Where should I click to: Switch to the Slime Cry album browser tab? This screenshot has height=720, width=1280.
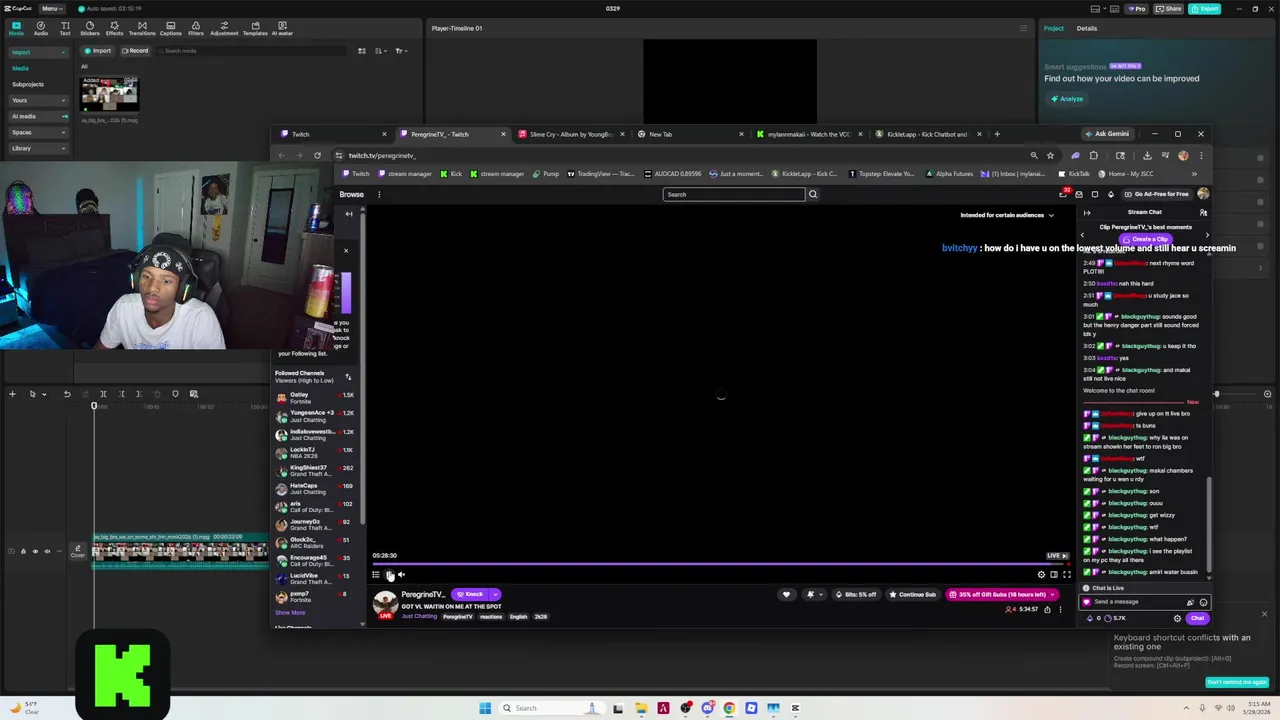coord(570,134)
